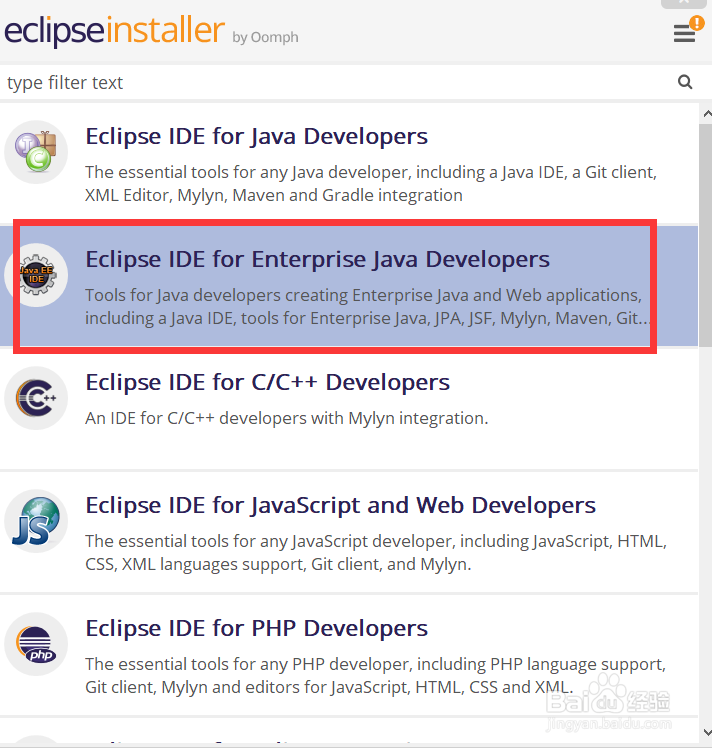Viewport: 712px width, 749px height.
Task: Select Eclipse IDE for PHP Developers
Action: (349, 655)
